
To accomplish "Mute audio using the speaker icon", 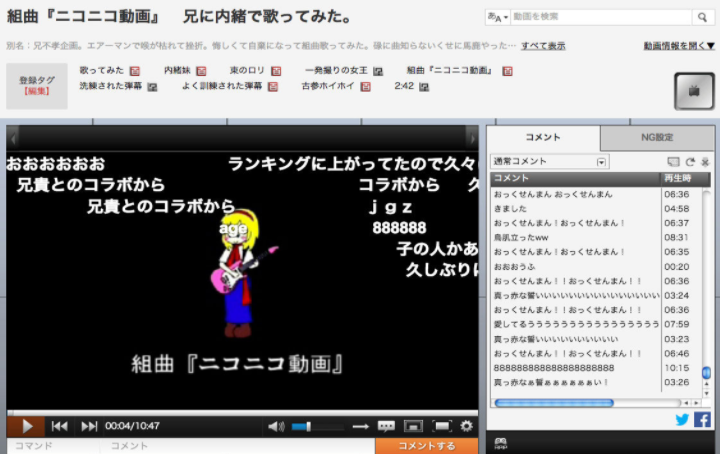I will point(276,427).
